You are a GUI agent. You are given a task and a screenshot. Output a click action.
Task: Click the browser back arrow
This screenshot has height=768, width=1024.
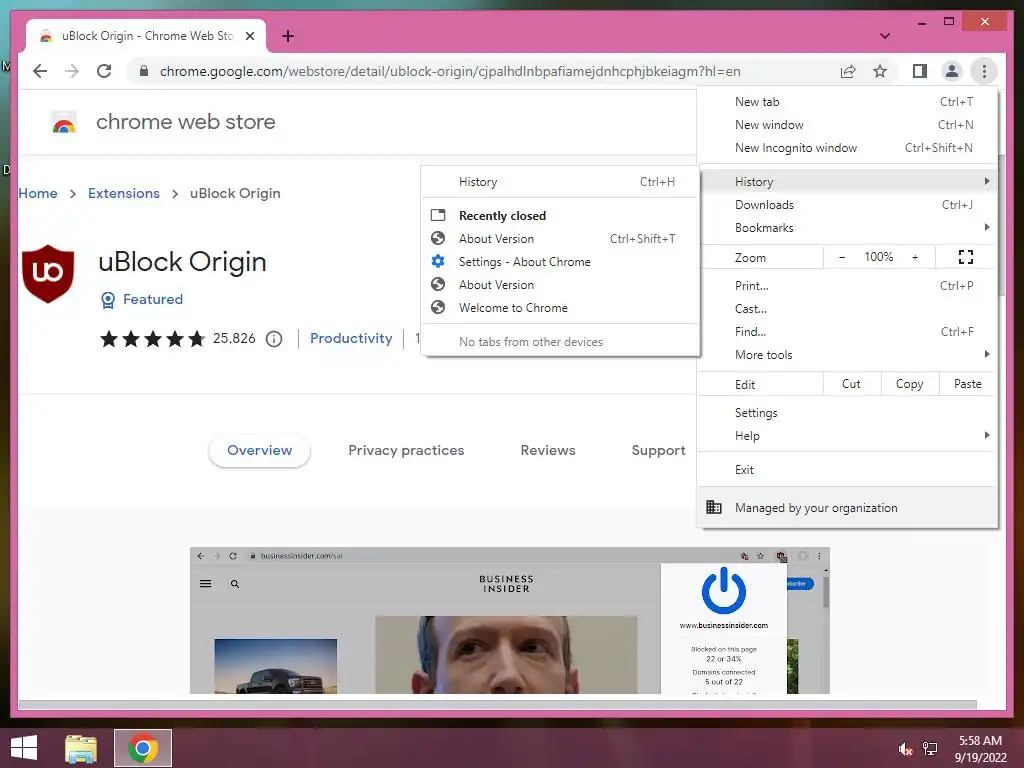pos(40,71)
